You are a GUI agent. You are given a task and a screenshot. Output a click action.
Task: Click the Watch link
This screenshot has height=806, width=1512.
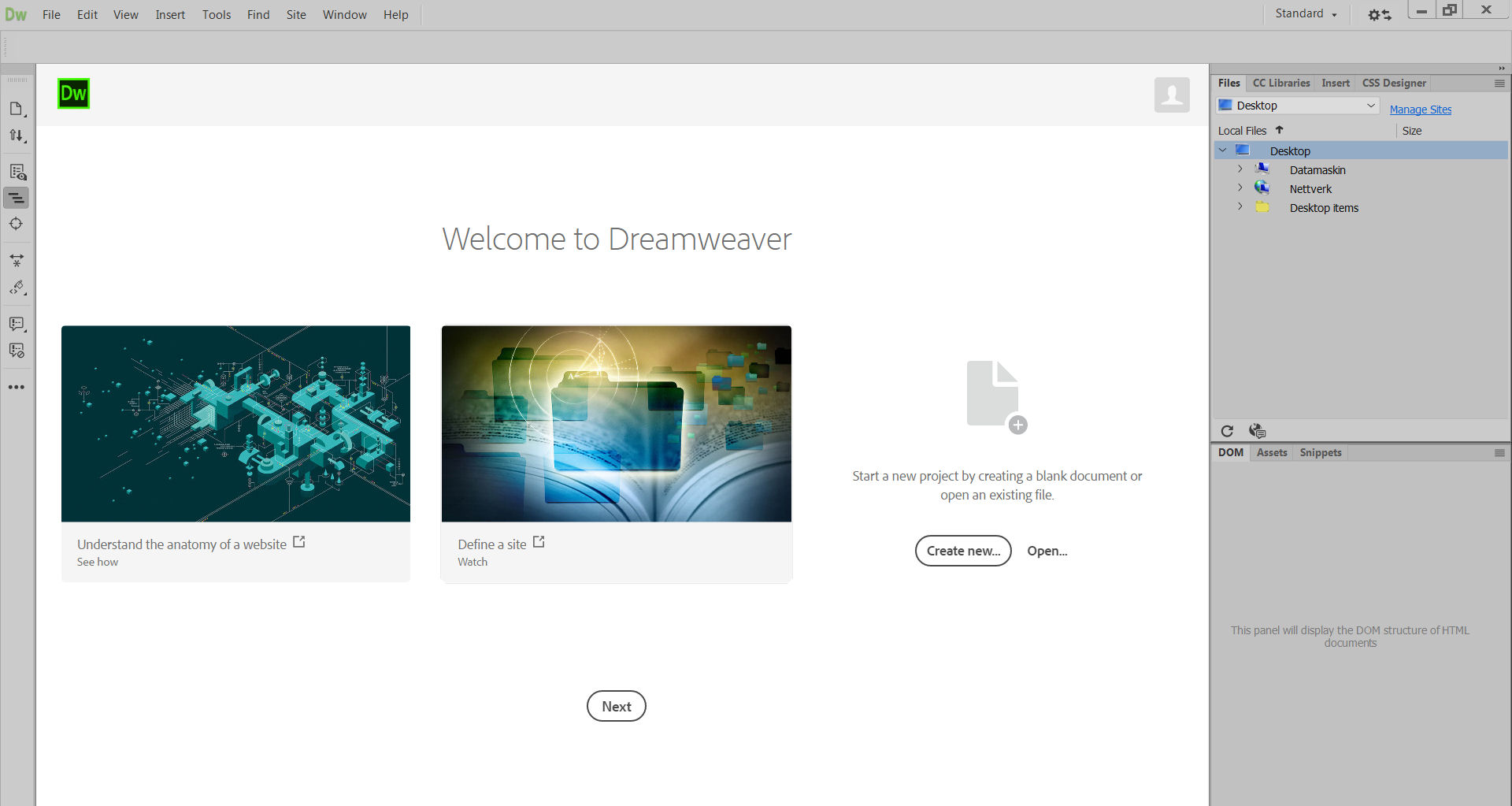click(472, 562)
